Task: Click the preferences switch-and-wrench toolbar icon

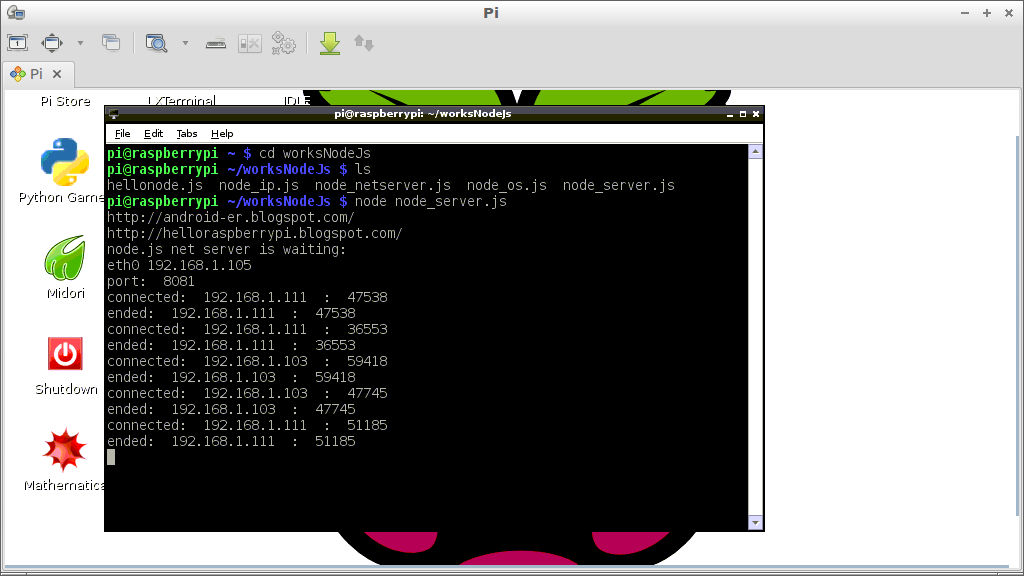Action: point(249,44)
